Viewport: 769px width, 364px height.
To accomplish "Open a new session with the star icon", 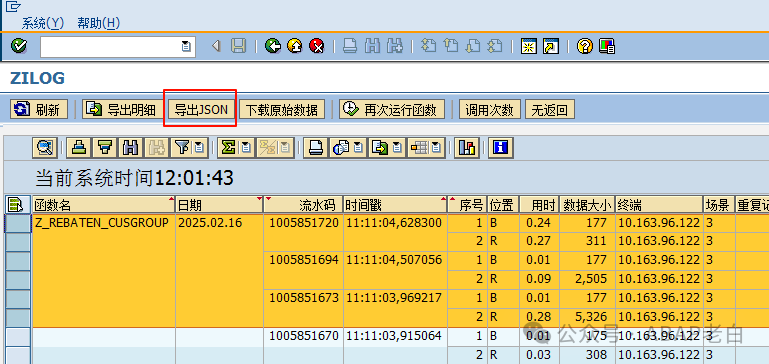I will (x=528, y=46).
